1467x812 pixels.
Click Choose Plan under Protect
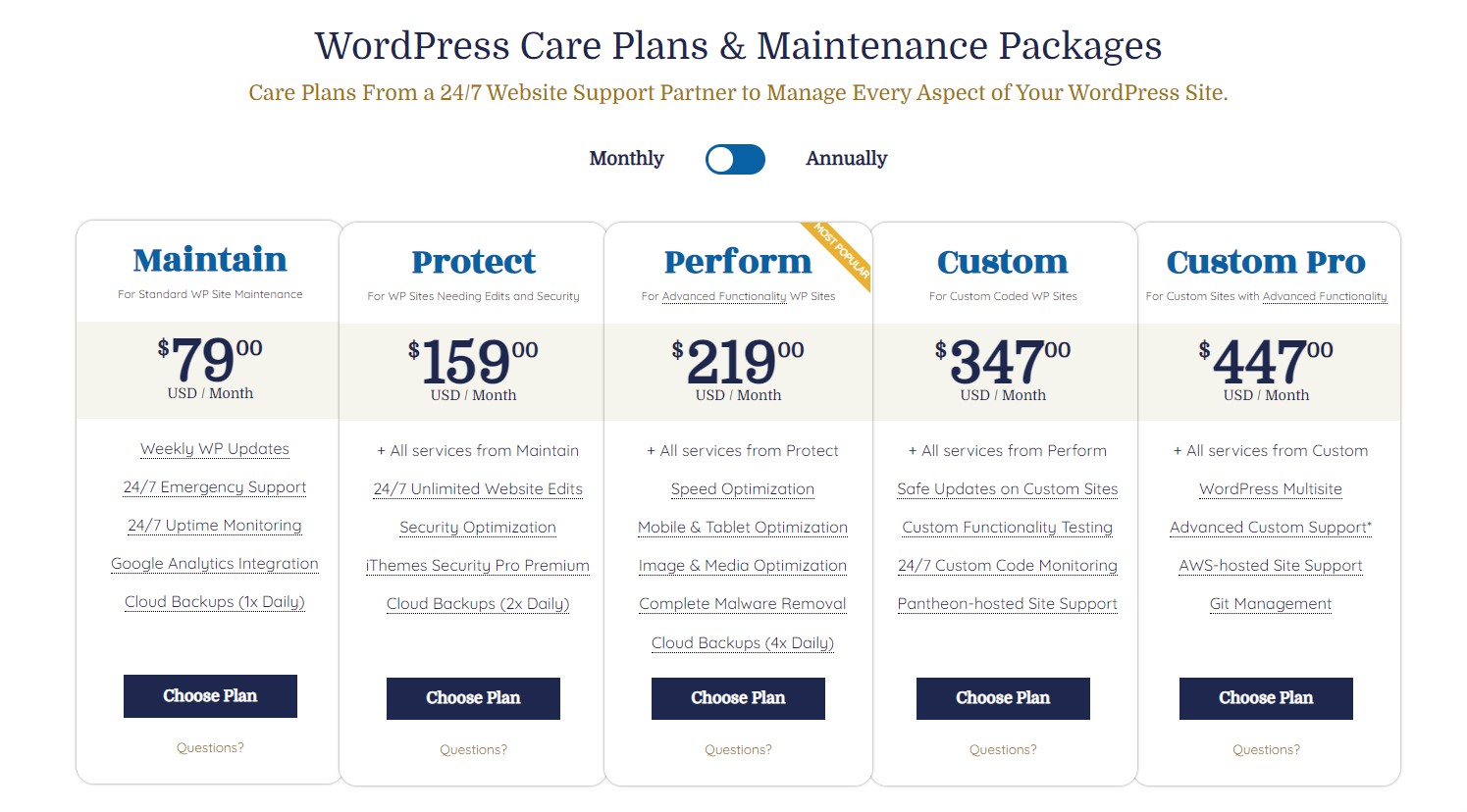[473, 698]
